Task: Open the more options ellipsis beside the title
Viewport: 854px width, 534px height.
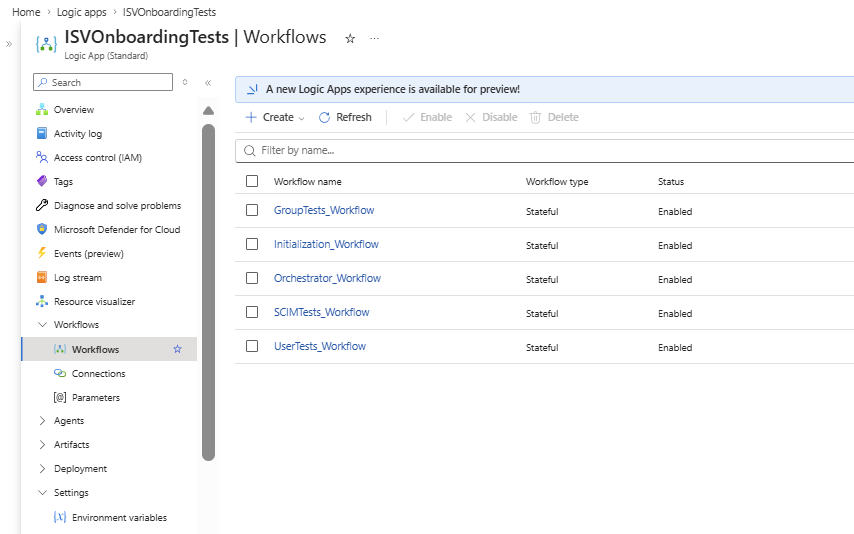Action: point(374,38)
